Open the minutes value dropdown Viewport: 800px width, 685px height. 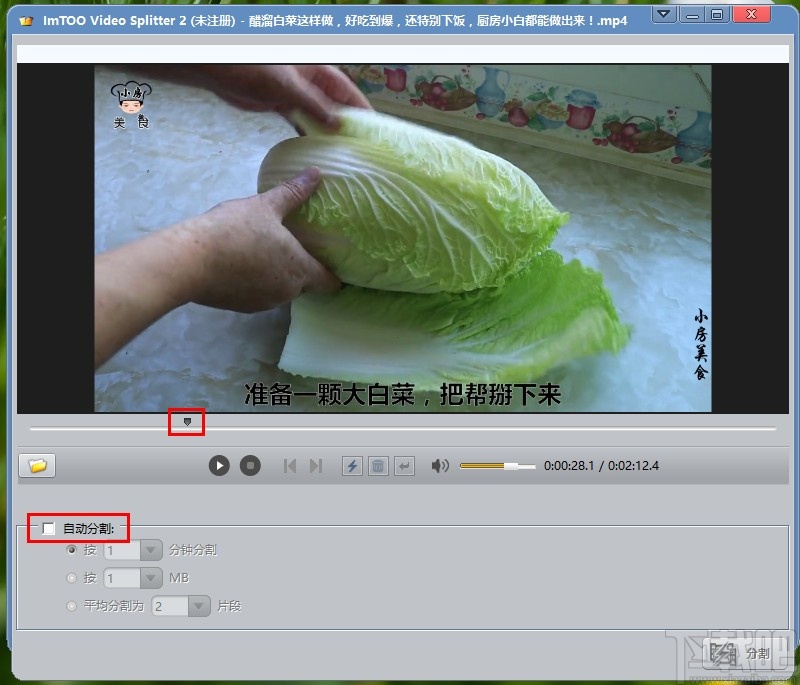[x=149, y=549]
